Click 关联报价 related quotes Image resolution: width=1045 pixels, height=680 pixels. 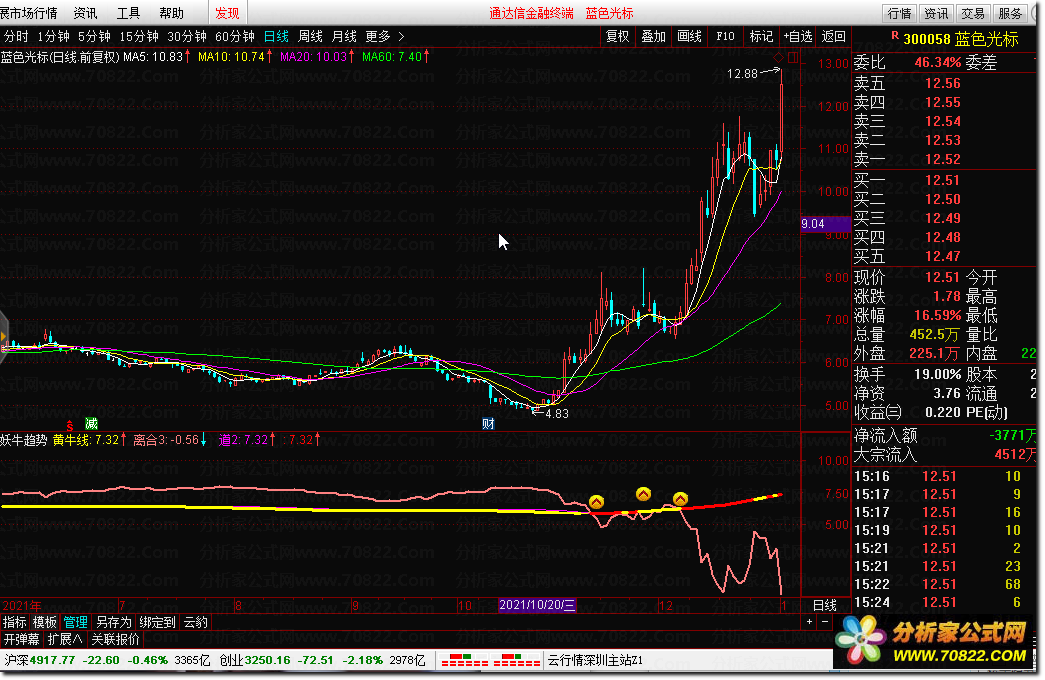coord(115,639)
